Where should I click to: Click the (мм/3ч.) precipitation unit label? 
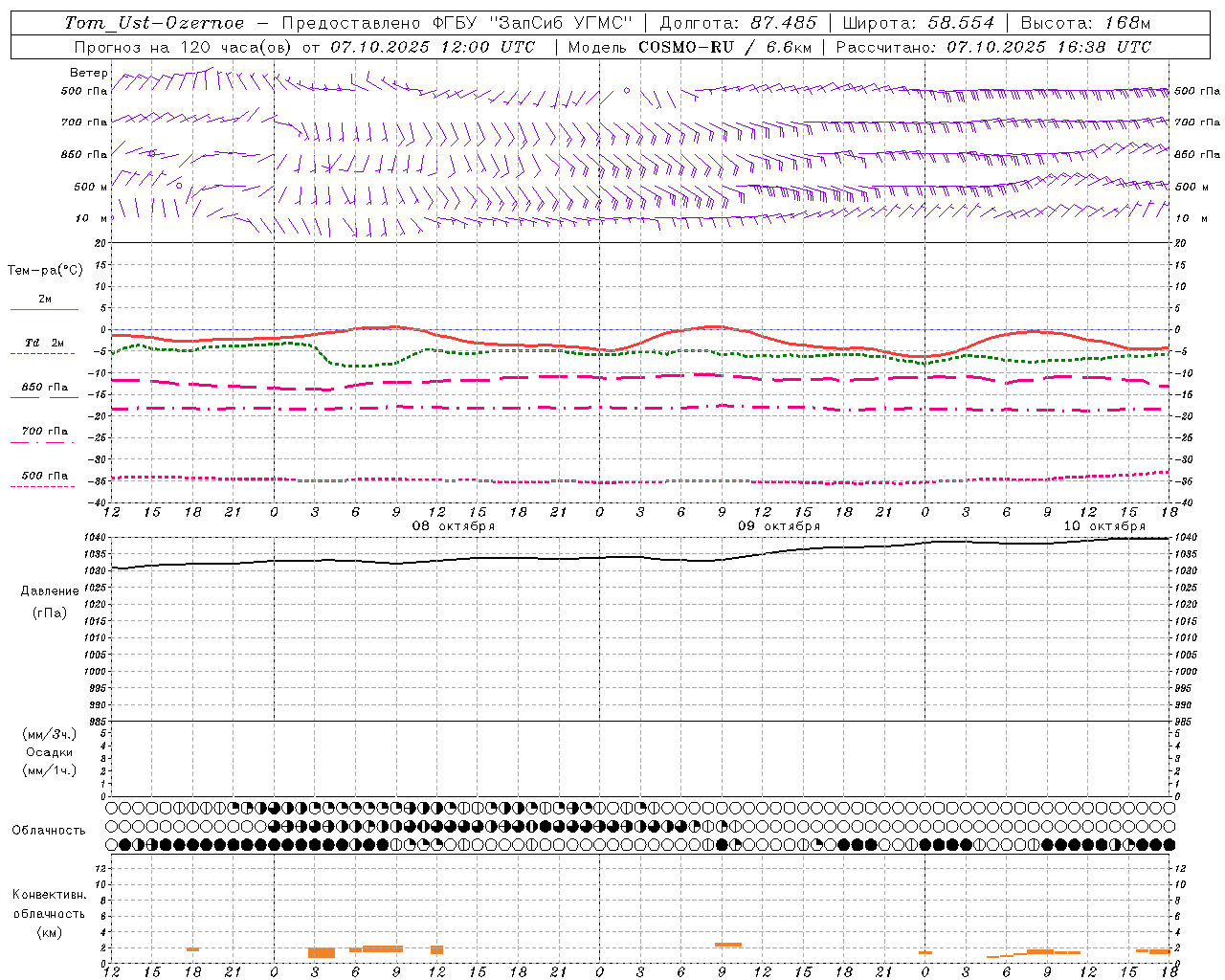click(x=50, y=735)
